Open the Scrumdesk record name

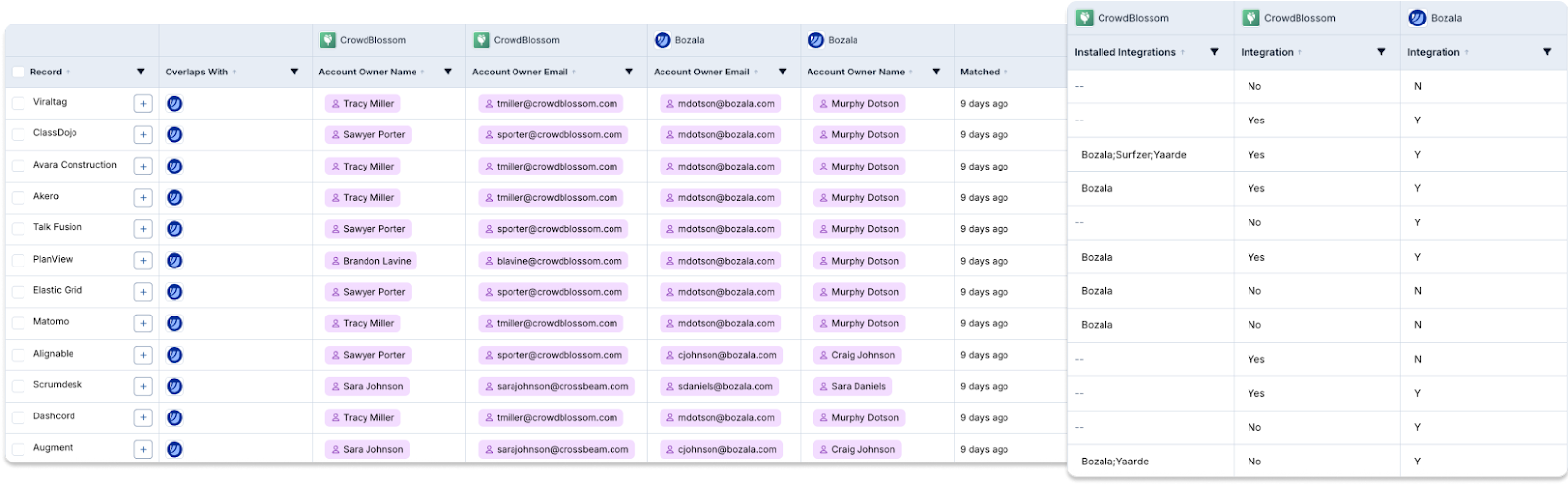point(58,384)
